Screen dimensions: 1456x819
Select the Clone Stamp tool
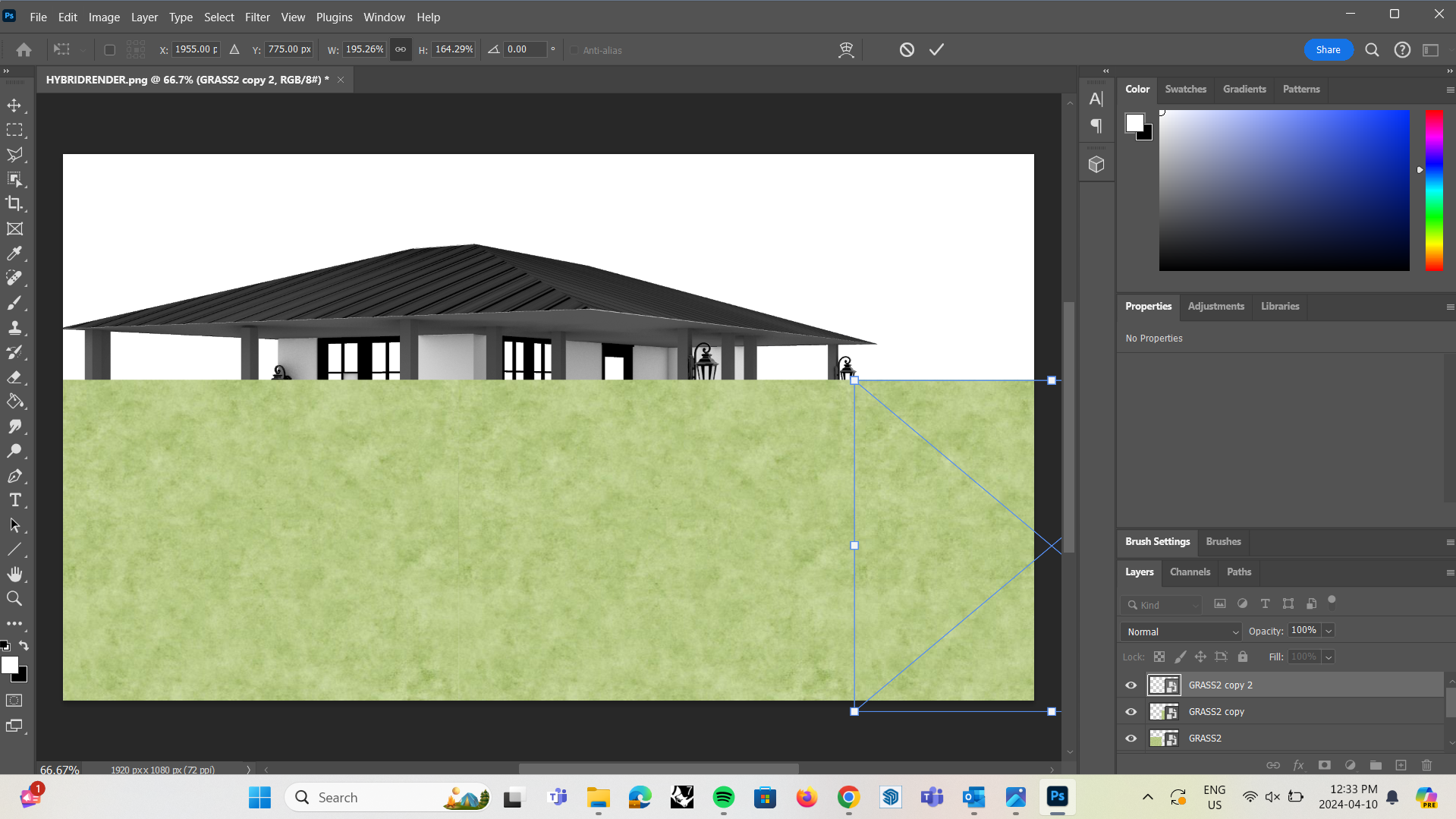coord(15,327)
